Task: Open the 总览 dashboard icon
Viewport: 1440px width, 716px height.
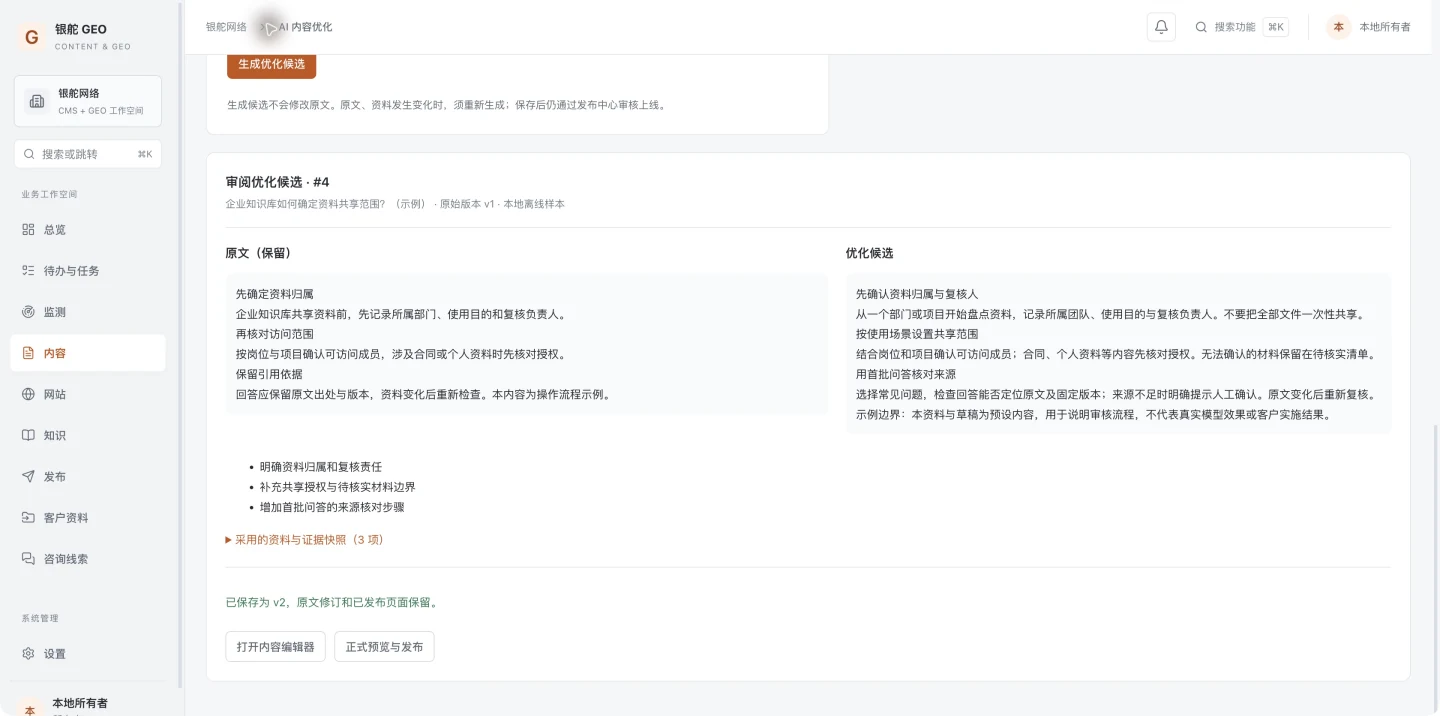Action: pos(28,229)
